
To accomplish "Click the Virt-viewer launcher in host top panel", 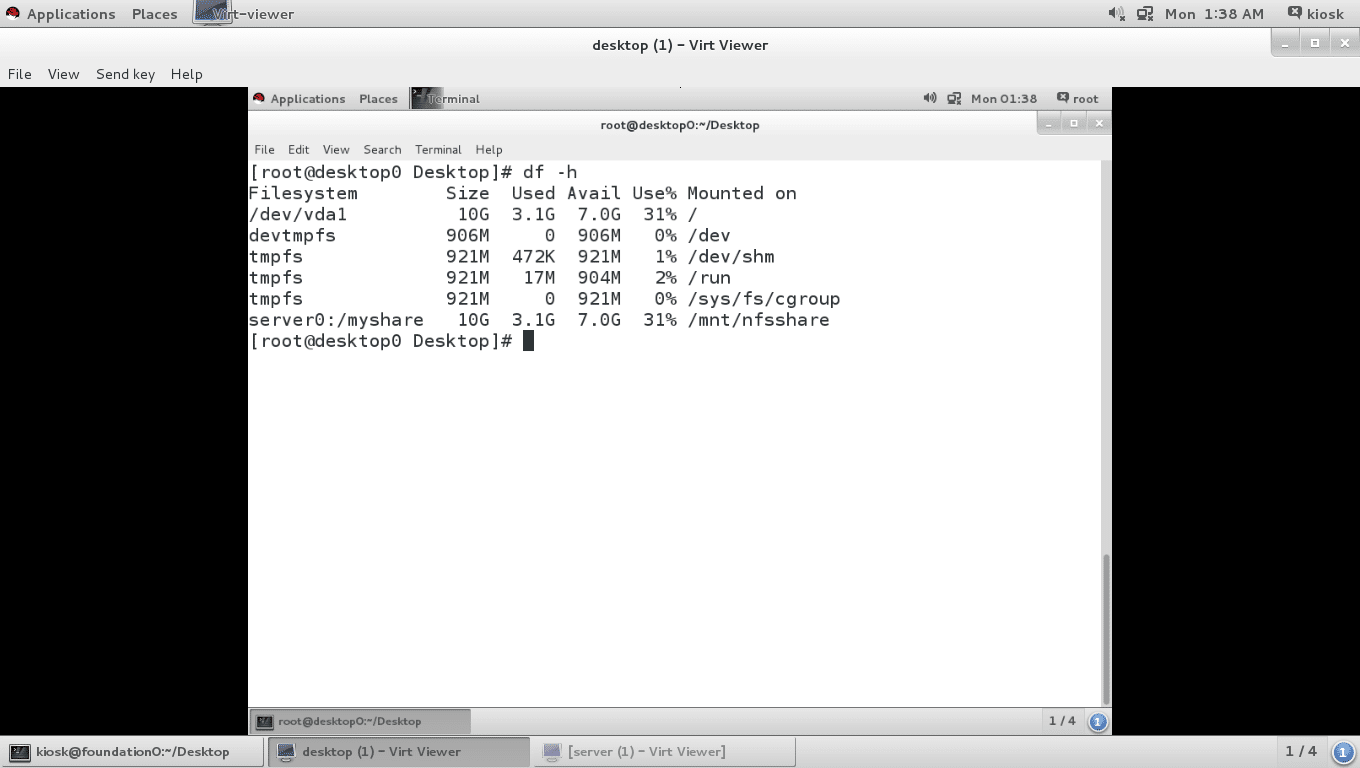I will (244, 14).
